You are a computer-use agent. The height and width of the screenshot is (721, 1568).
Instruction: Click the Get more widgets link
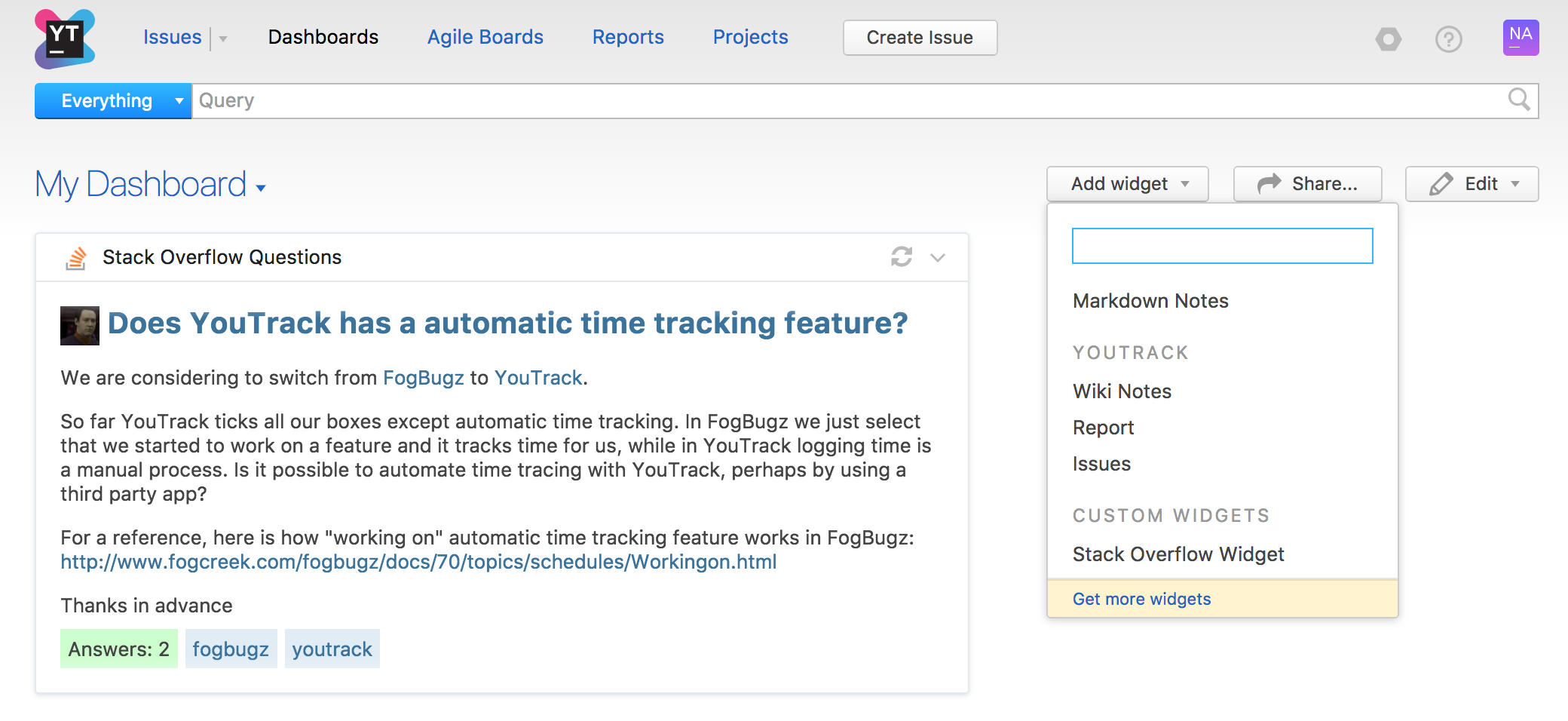pos(1141,599)
